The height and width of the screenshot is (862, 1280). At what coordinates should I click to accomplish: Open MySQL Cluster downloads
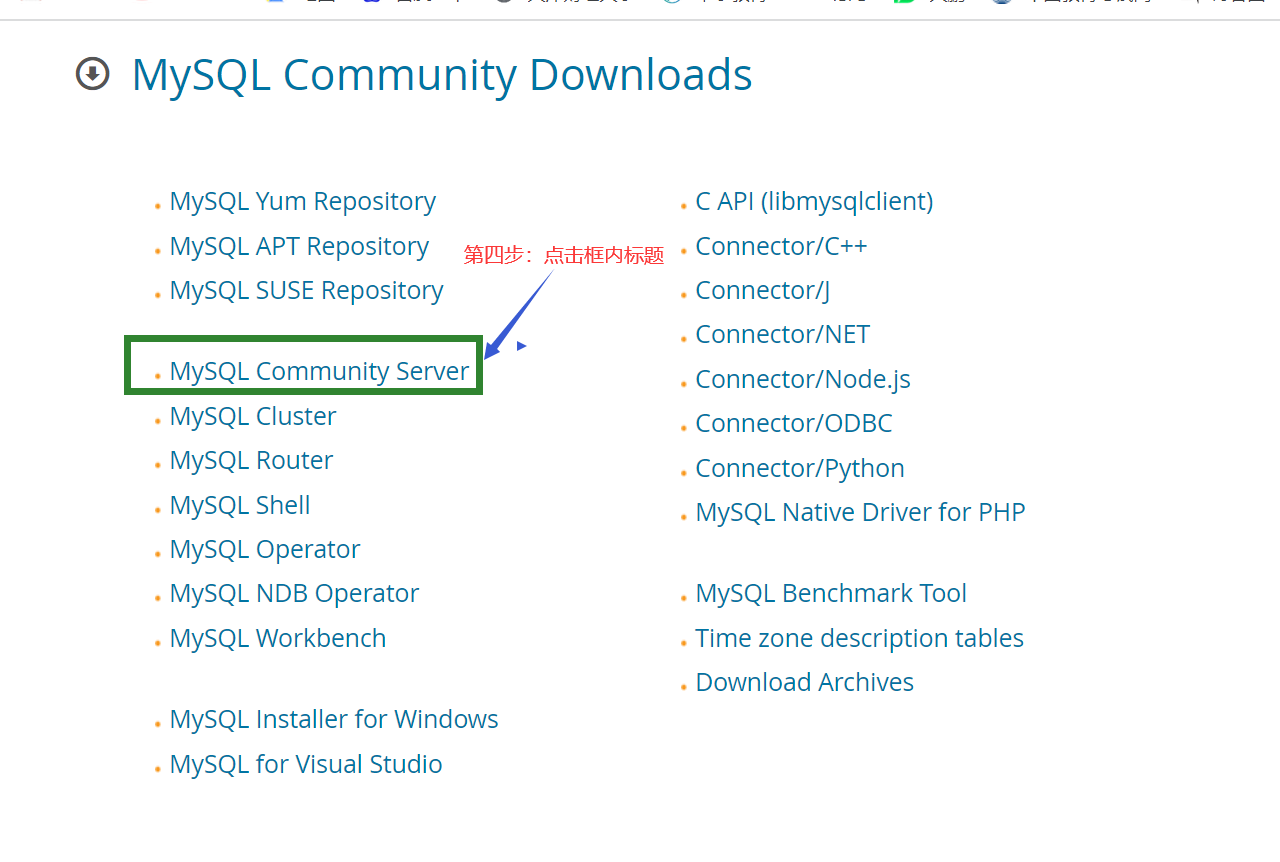click(x=253, y=416)
